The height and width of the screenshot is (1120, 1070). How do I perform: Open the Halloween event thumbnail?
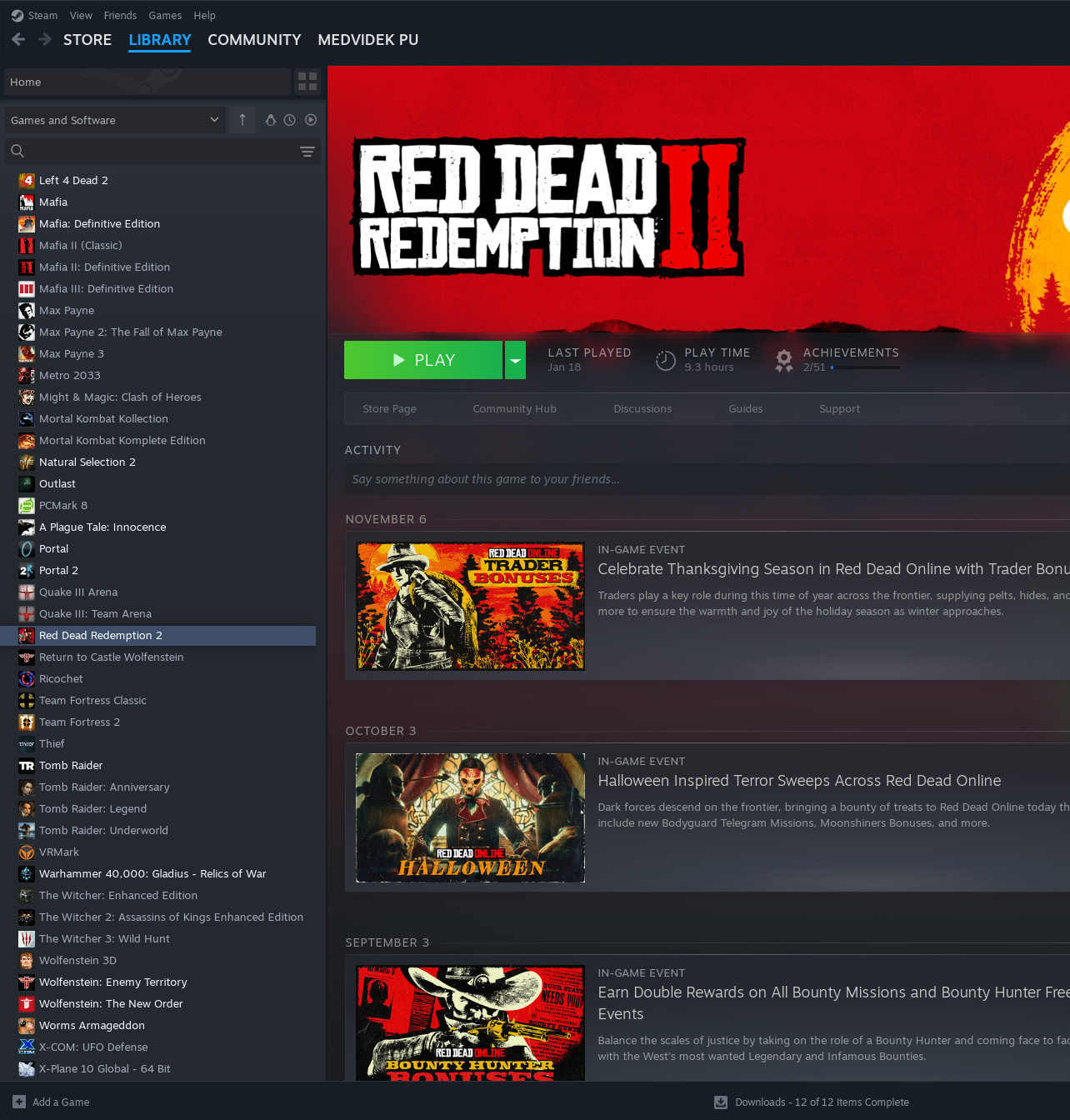[x=470, y=817]
